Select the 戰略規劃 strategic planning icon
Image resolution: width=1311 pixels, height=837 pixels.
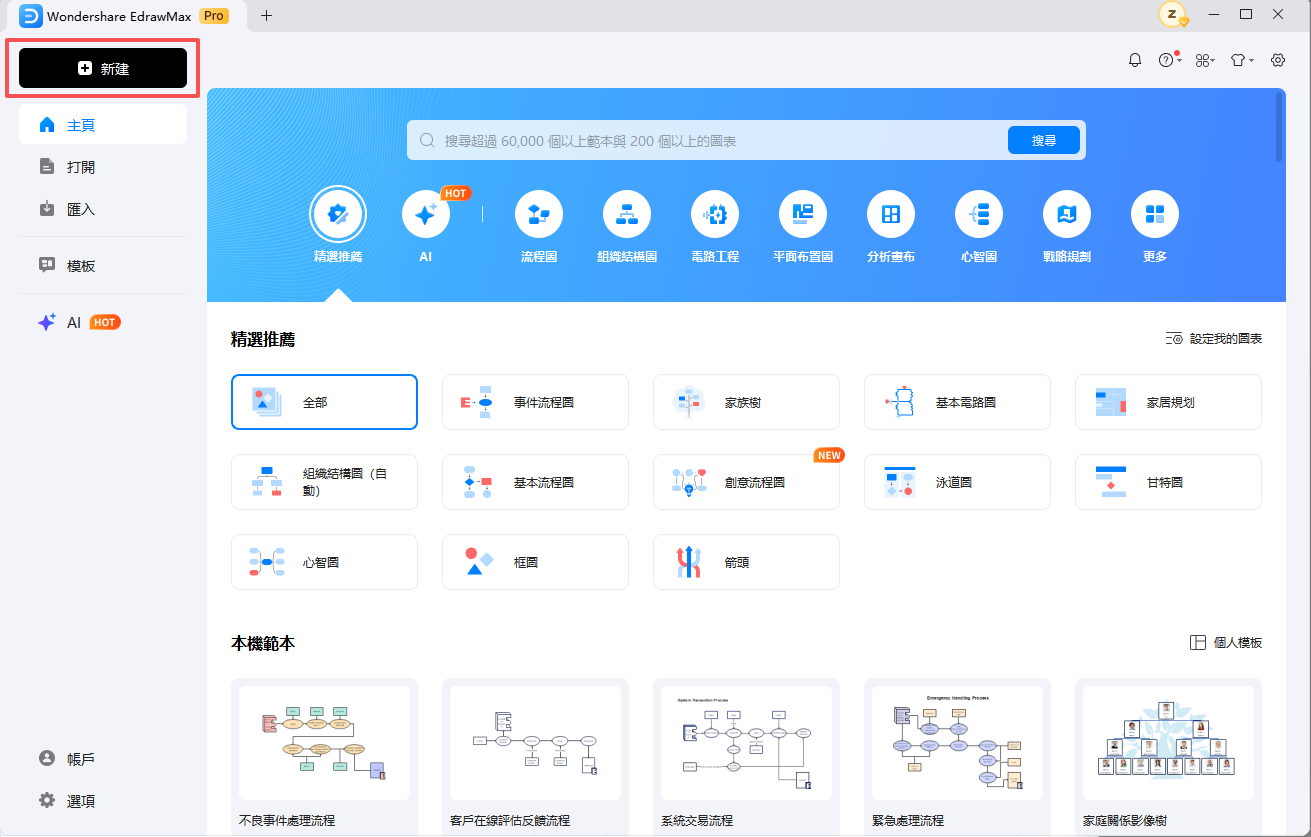tap(1066, 213)
